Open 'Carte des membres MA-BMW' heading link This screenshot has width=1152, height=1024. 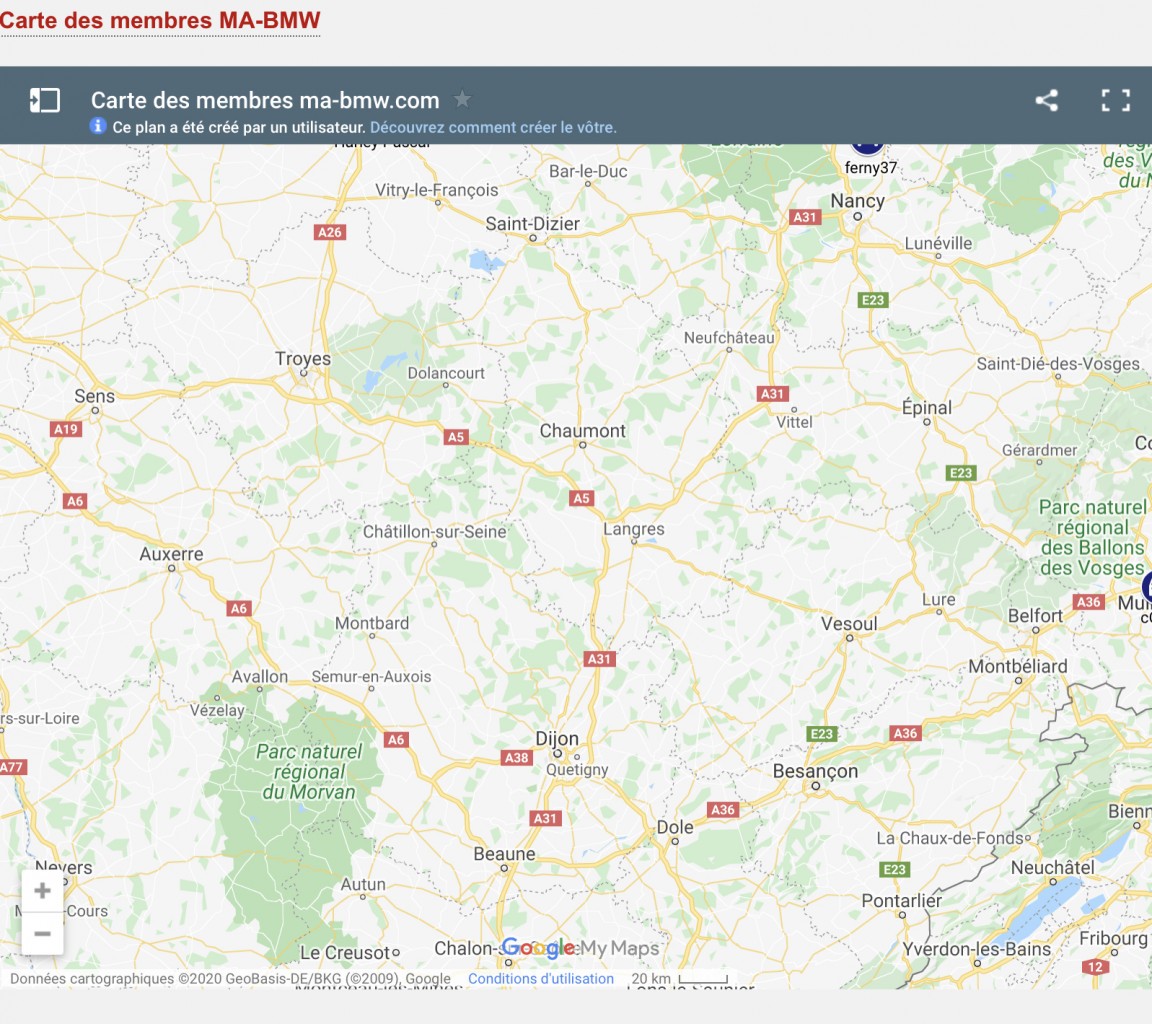tap(160, 20)
